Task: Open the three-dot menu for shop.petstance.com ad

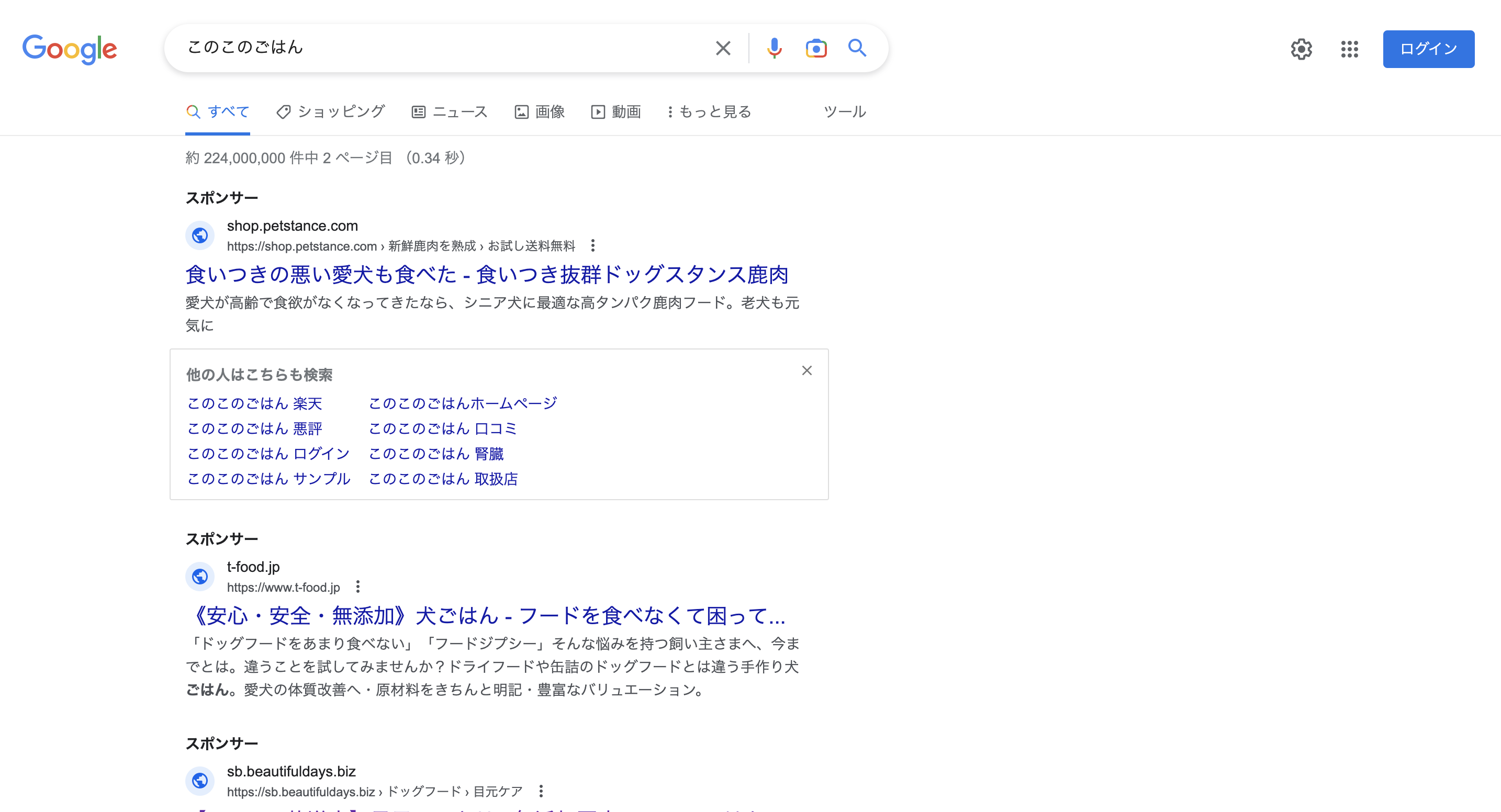Action: [592, 246]
